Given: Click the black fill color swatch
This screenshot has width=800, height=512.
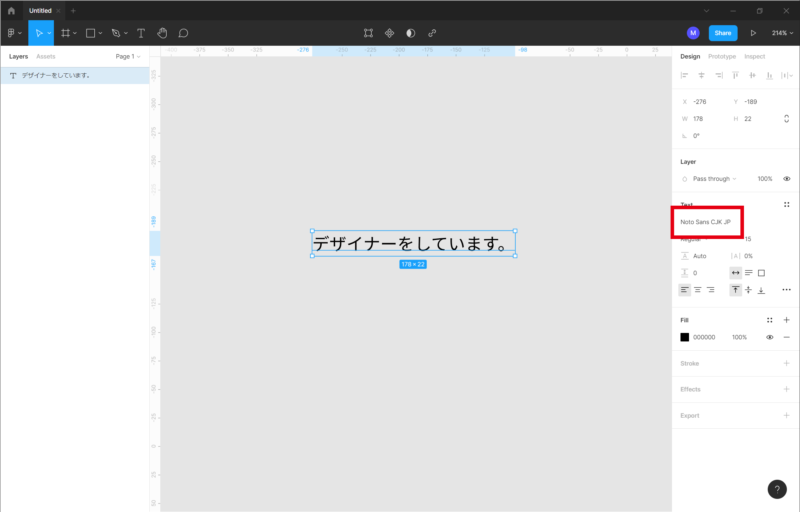Looking at the screenshot, I should (x=685, y=337).
